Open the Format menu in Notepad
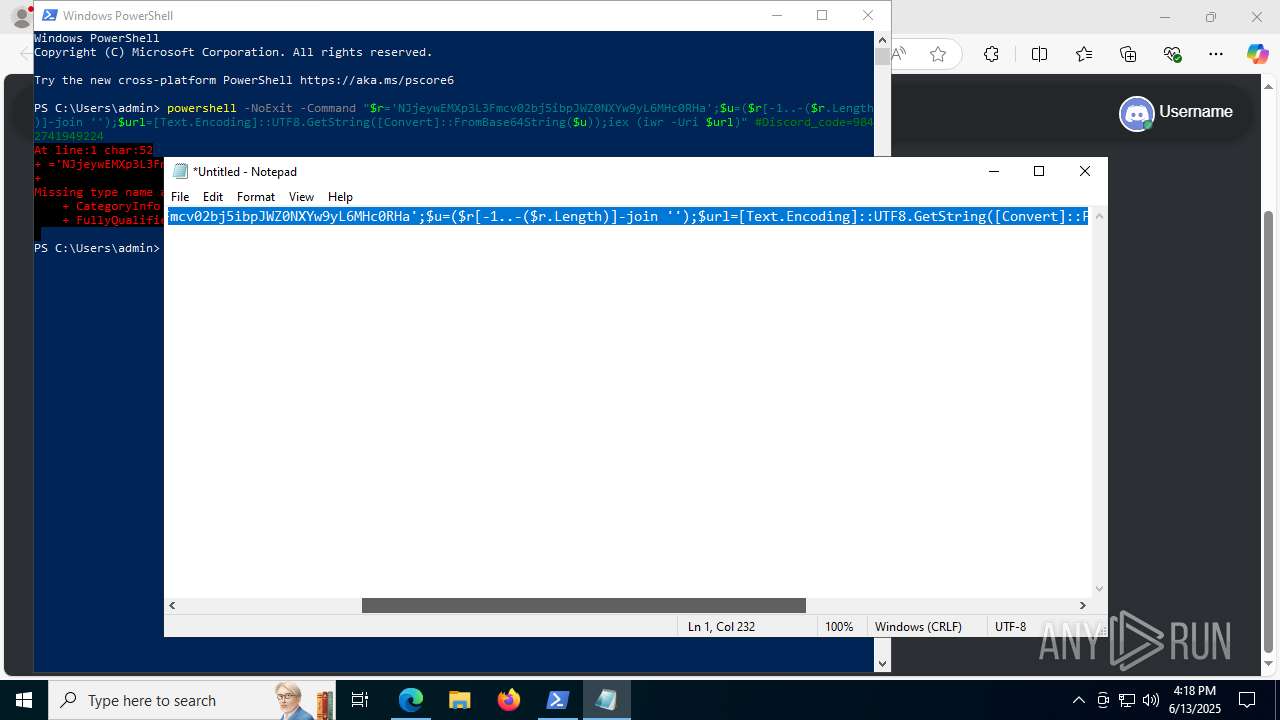 pos(256,197)
